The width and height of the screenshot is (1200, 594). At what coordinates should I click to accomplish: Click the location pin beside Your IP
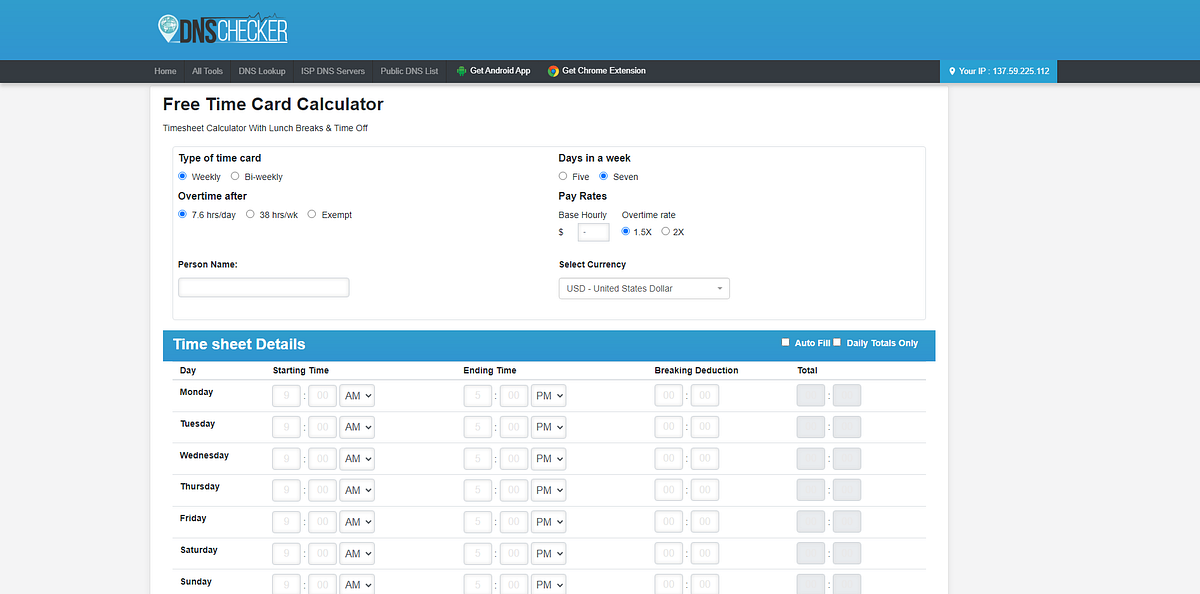click(952, 71)
